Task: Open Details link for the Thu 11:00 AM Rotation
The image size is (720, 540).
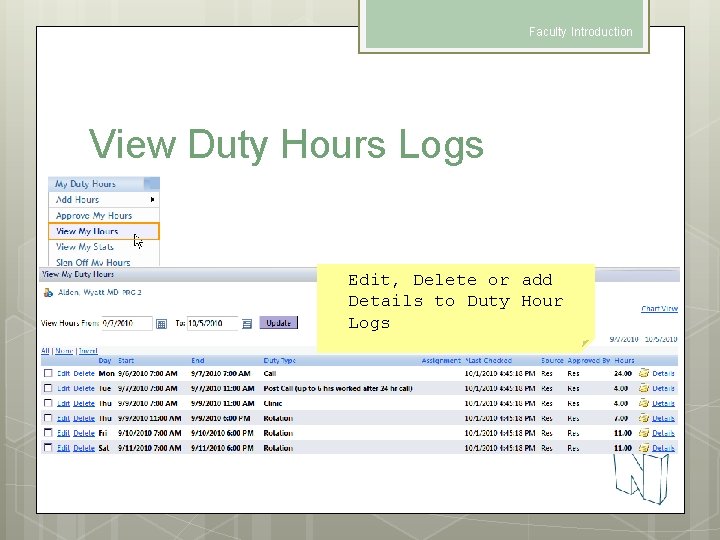Action: pos(664,418)
